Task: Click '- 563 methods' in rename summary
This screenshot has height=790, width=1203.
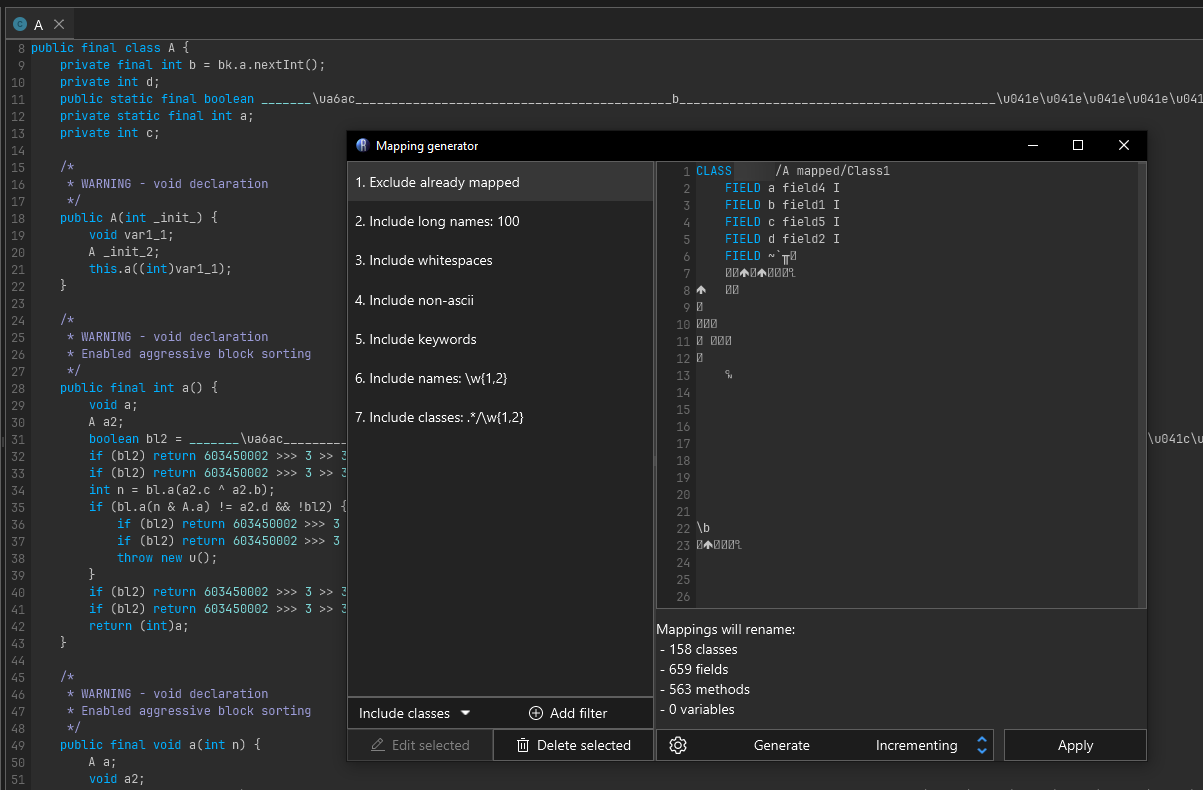Action: tap(704, 689)
